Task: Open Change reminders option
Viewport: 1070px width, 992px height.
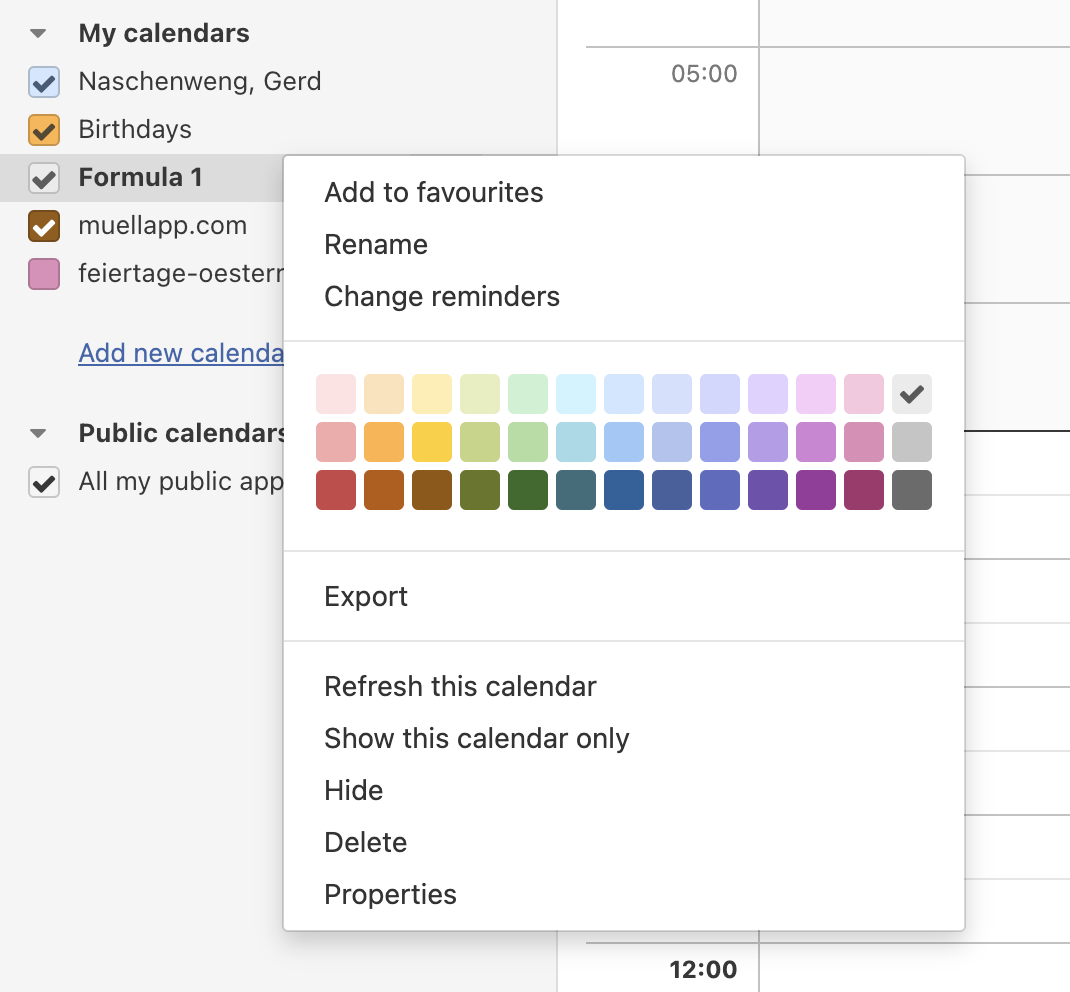Action: pos(442,297)
